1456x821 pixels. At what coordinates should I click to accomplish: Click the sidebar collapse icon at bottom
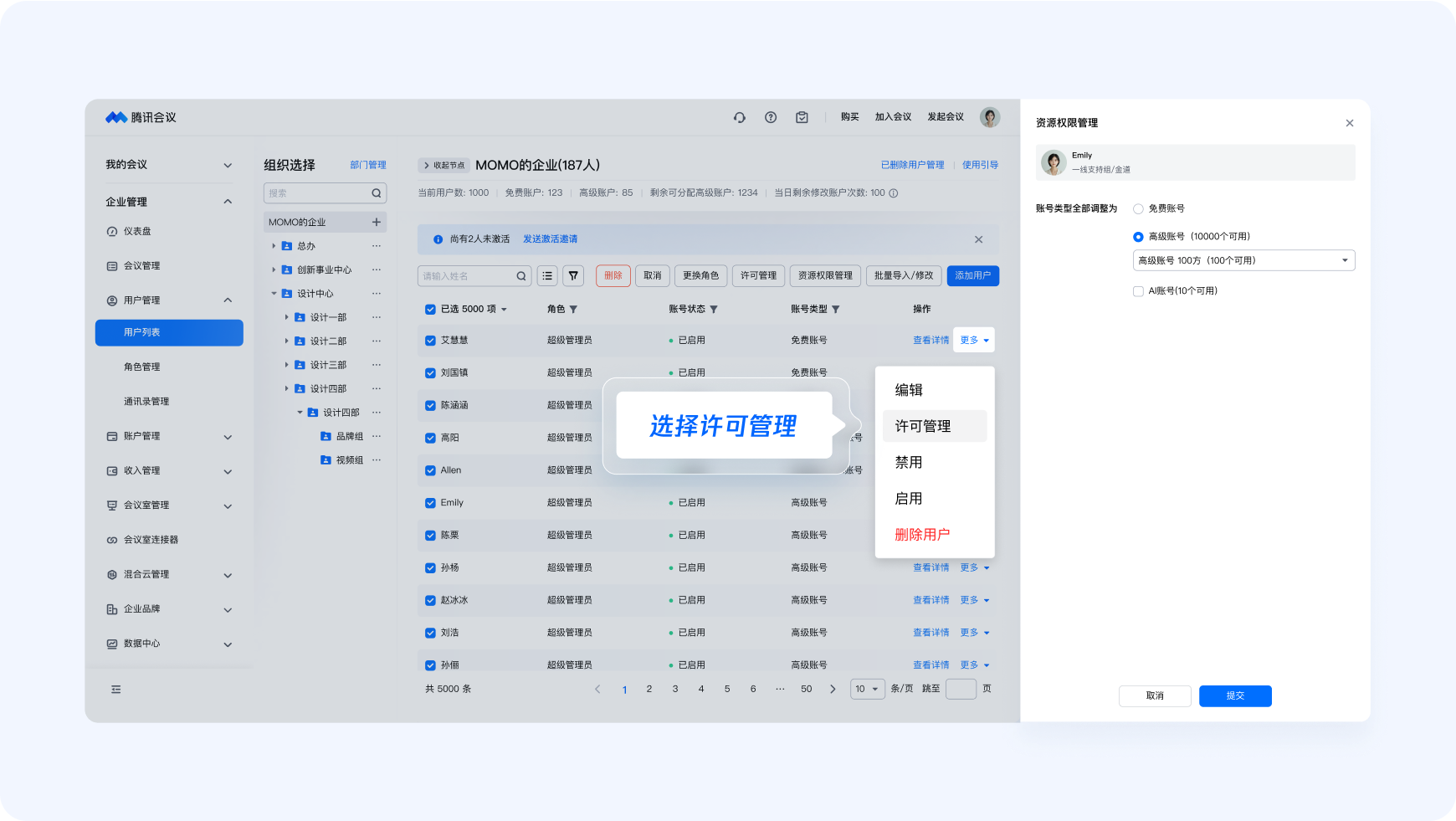pyautogui.click(x=116, y=690)
